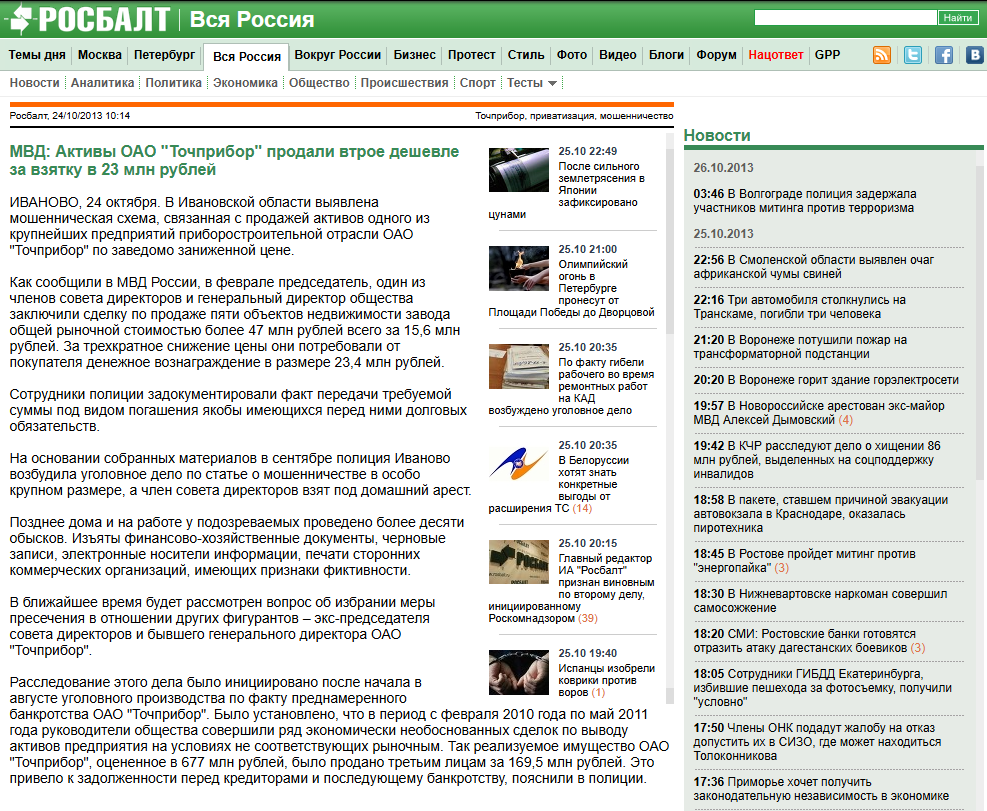987x811 pixels.
Task: Click the Точприбор article headline
Action: [x=234, y=161]
